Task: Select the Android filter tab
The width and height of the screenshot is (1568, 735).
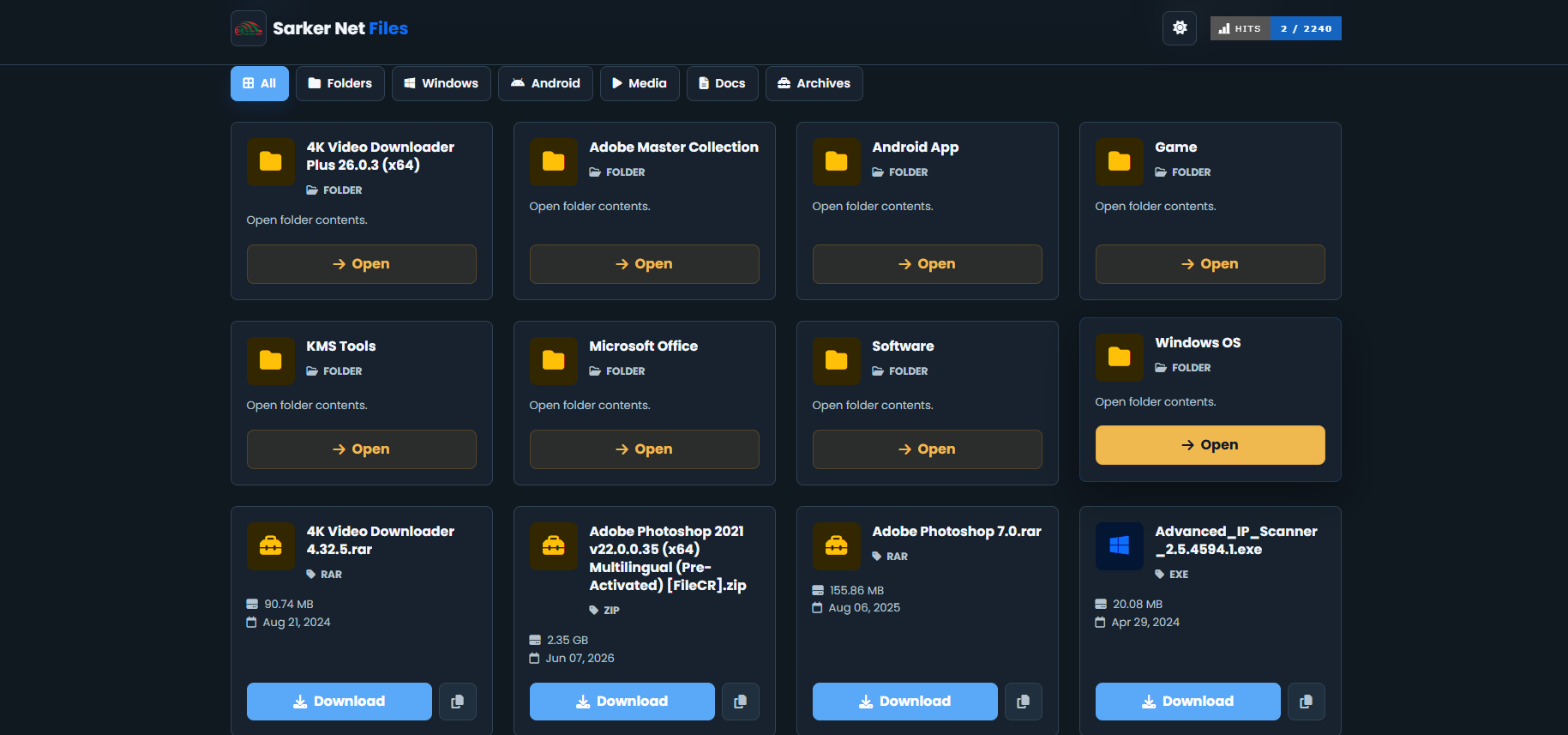Action: [x=545, y=83]
